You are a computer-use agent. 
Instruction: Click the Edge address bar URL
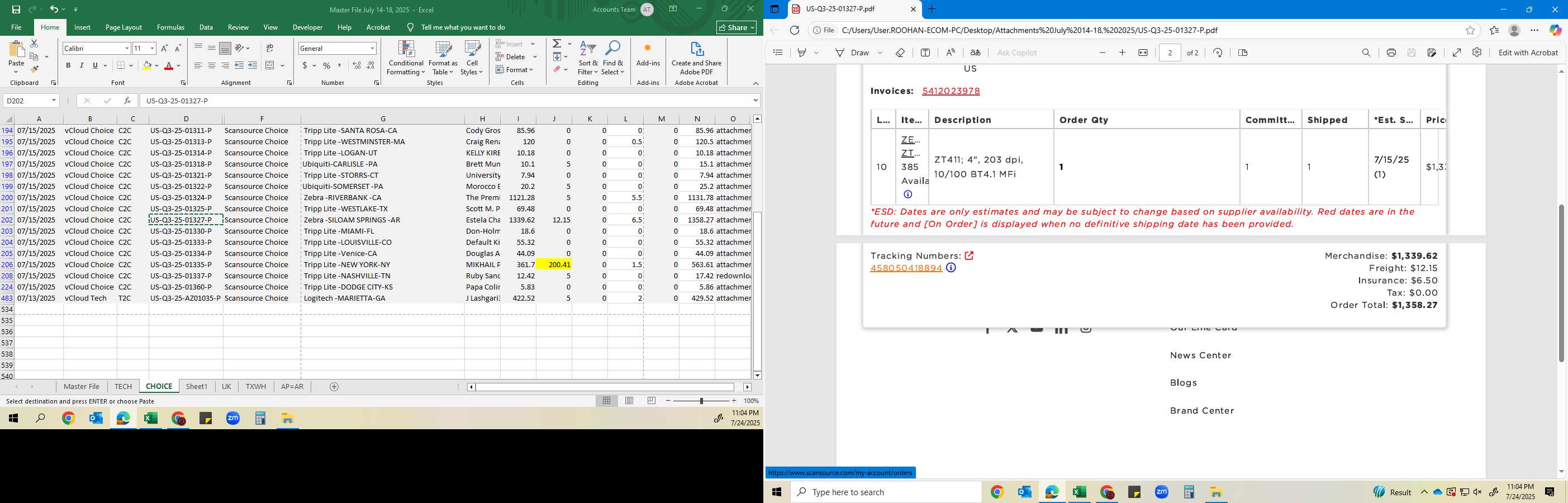[1029, 30]
